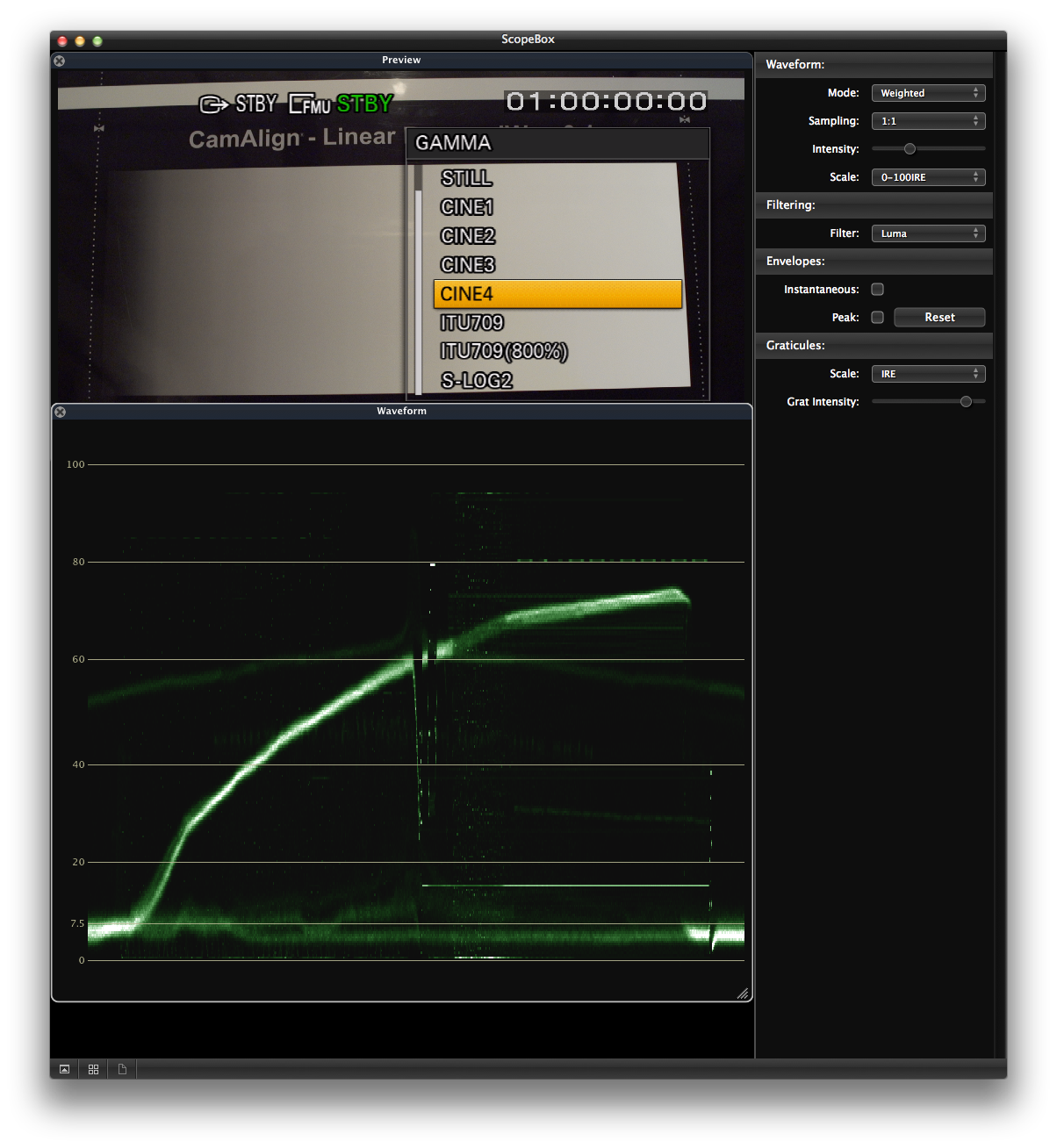This screenshot has width=1057, height=1148.
Task: Click the S-LOG2 entry in the preview
Action: pos(477,381)
